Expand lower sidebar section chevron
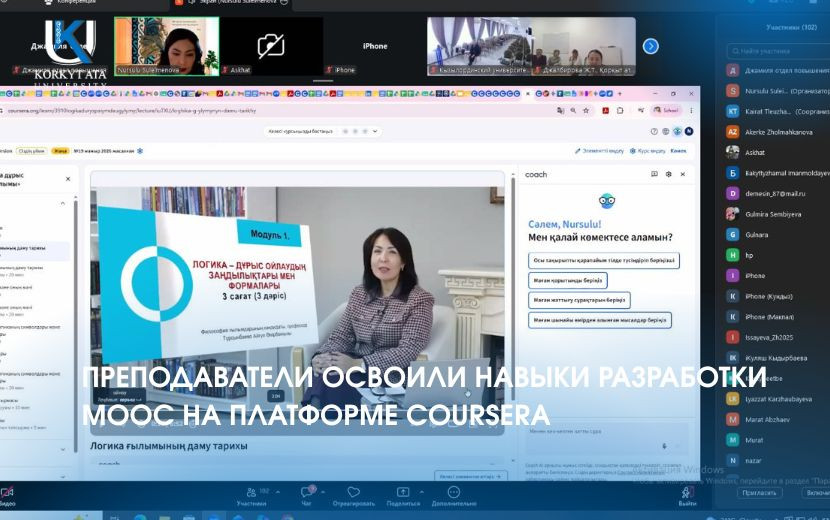This screenshot has height=520, width=830. (x=63, y=450)
